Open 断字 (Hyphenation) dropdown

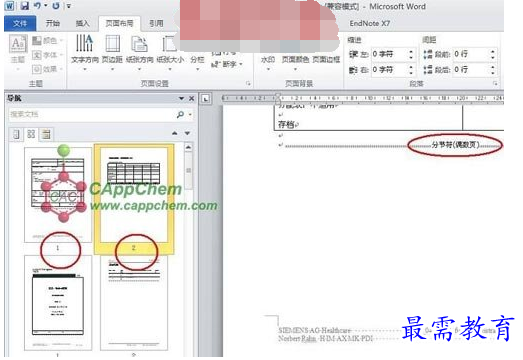[227, 64]
